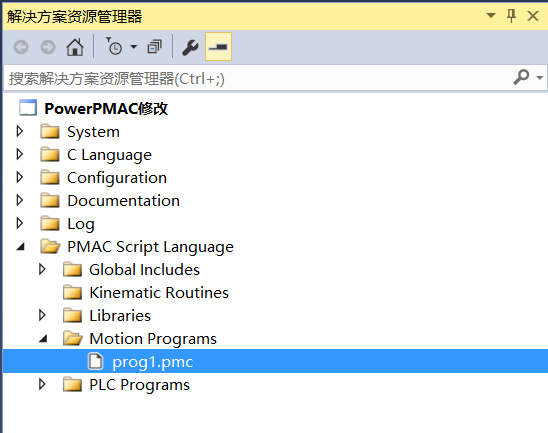Click the open PMAC Script Language folder icon
The width and height of the screenshot is (548, 433).
tap(50, 246)
